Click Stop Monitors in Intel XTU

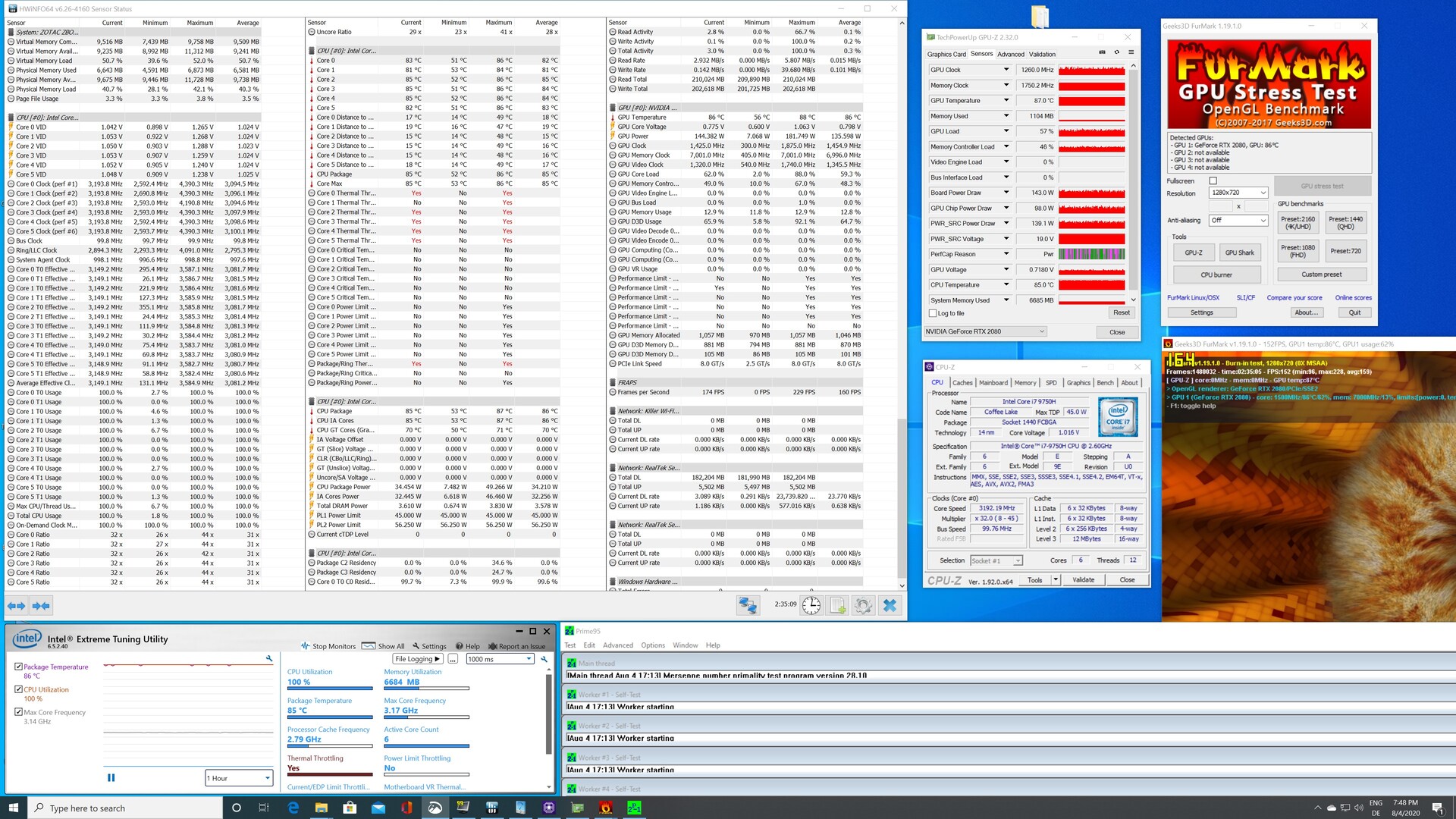click(328, 646)
